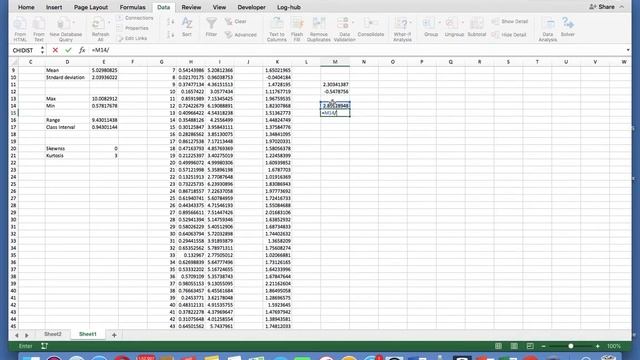
Task: Open the Data Analysis tool
Action: point(548,29)
